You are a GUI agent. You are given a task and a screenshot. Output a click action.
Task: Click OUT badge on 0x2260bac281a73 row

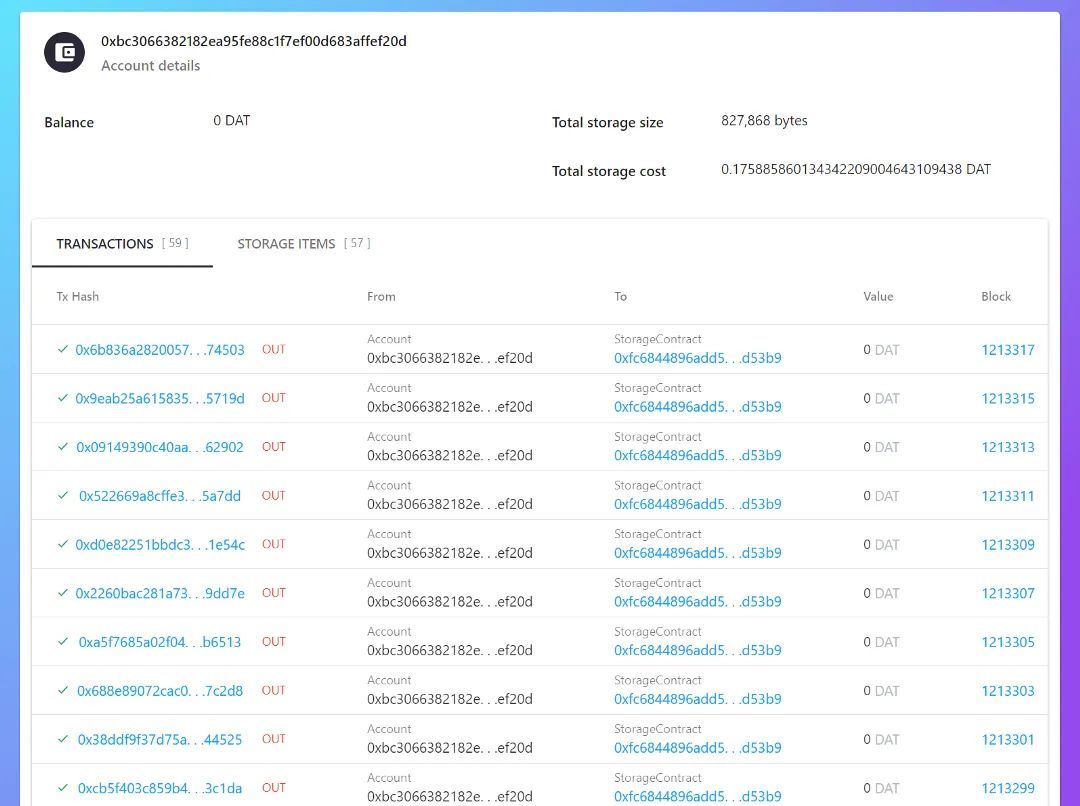click(x=273, y=592)
